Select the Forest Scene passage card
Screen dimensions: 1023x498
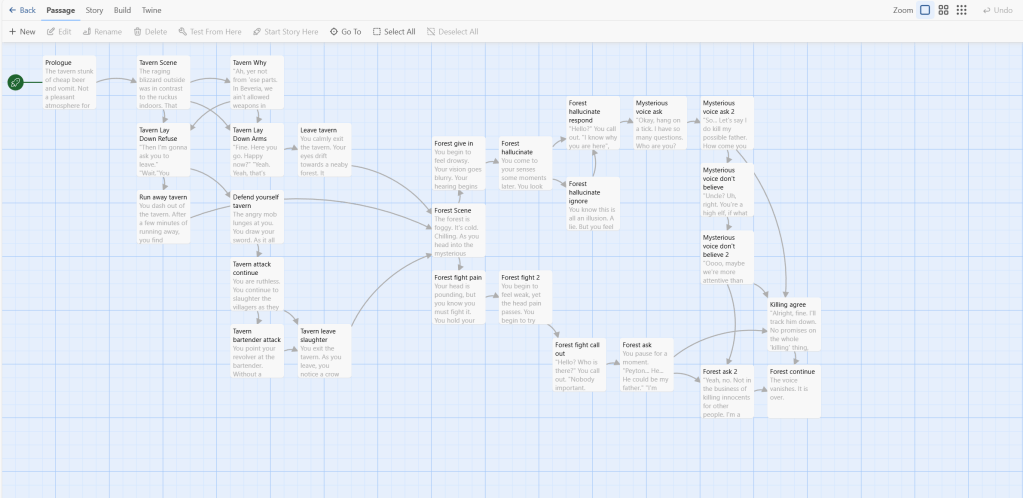458,231
